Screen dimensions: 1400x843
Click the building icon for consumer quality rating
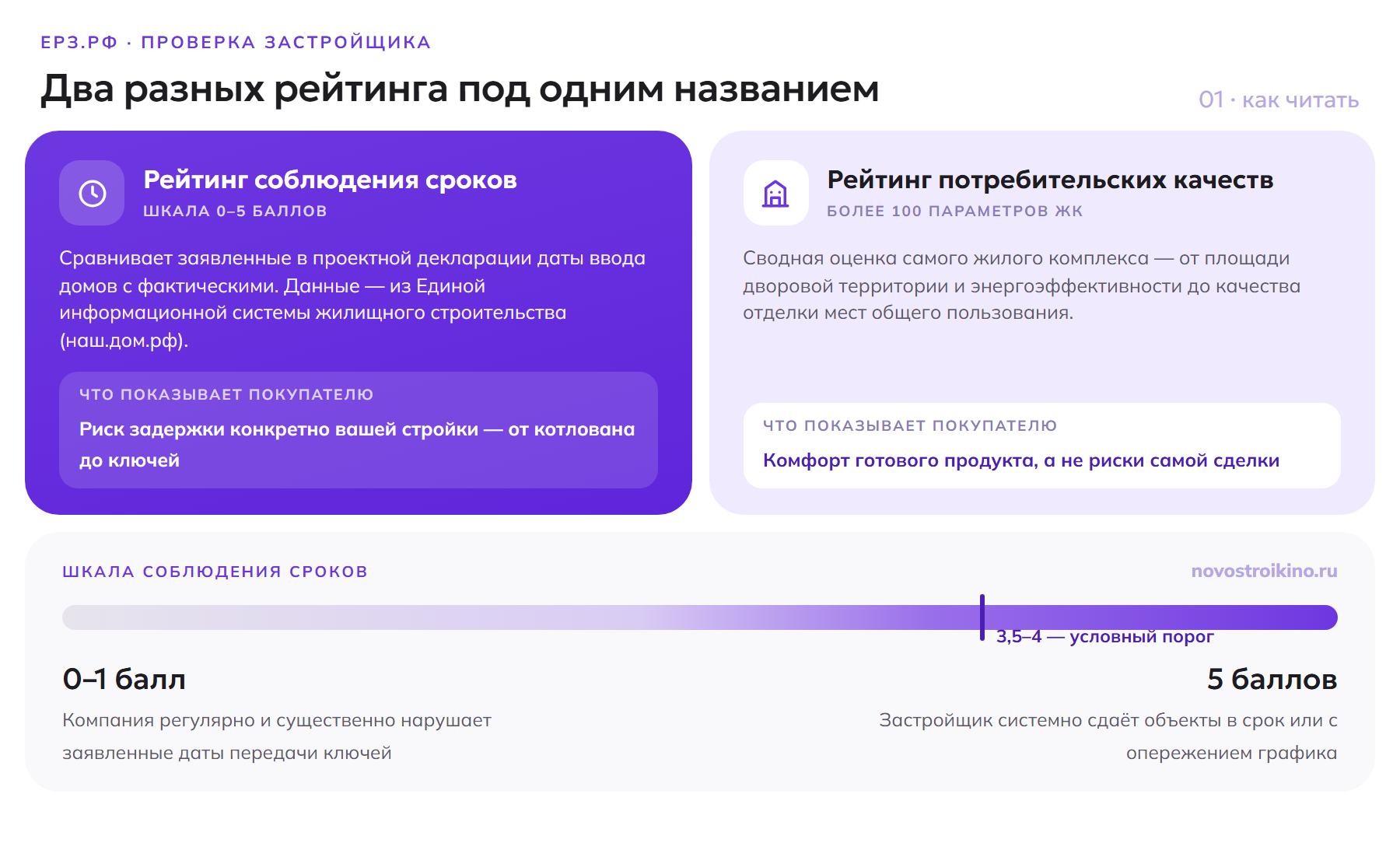tap(775, 193)
